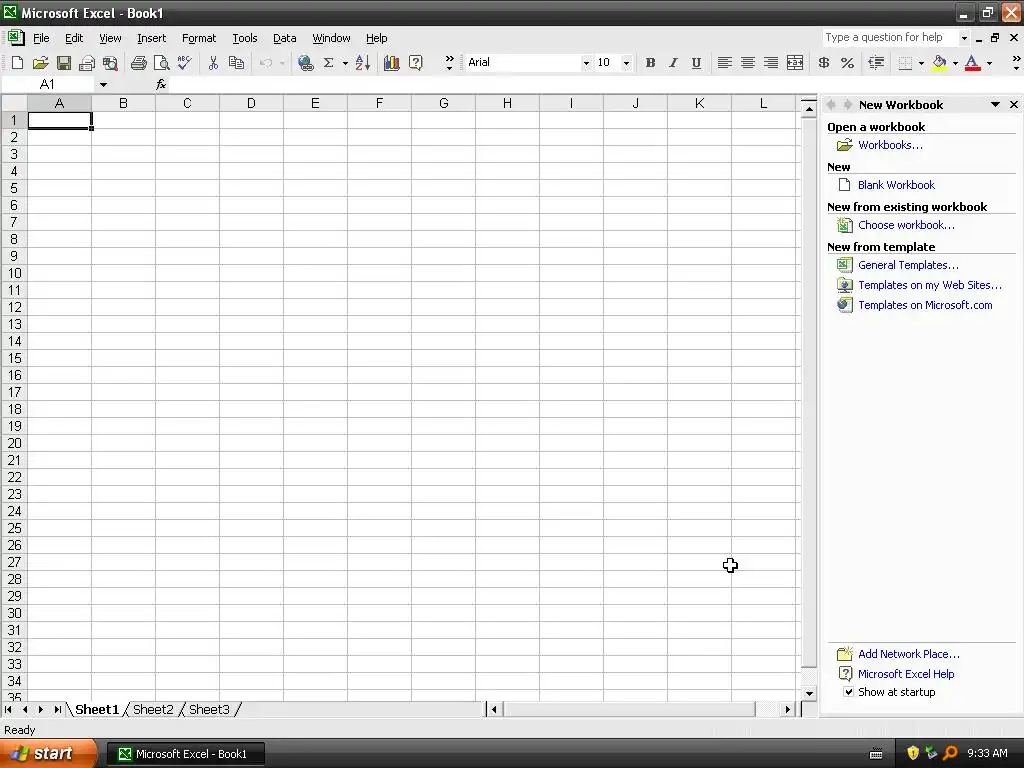The height and width of the screenshot is (768, 1024).
Task: Click the Open folder toolbar icon
Action: tap(40, 63)
